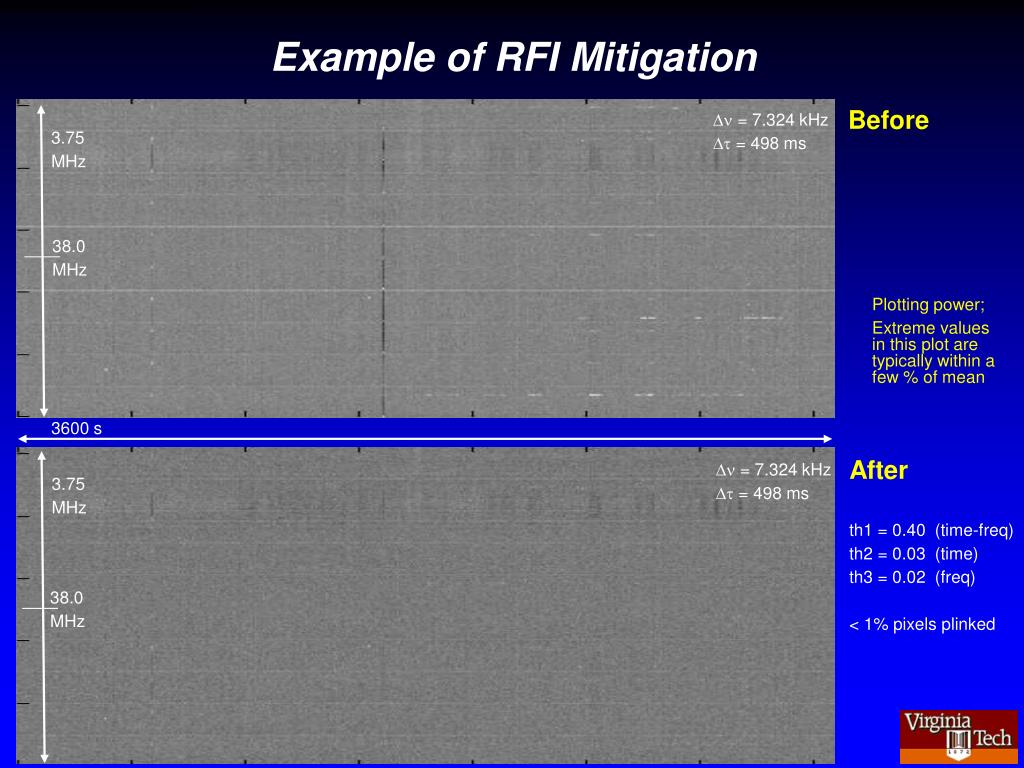
Task: Select '3.75 MHz' label in the Before plot
Action: click(69, 150)
